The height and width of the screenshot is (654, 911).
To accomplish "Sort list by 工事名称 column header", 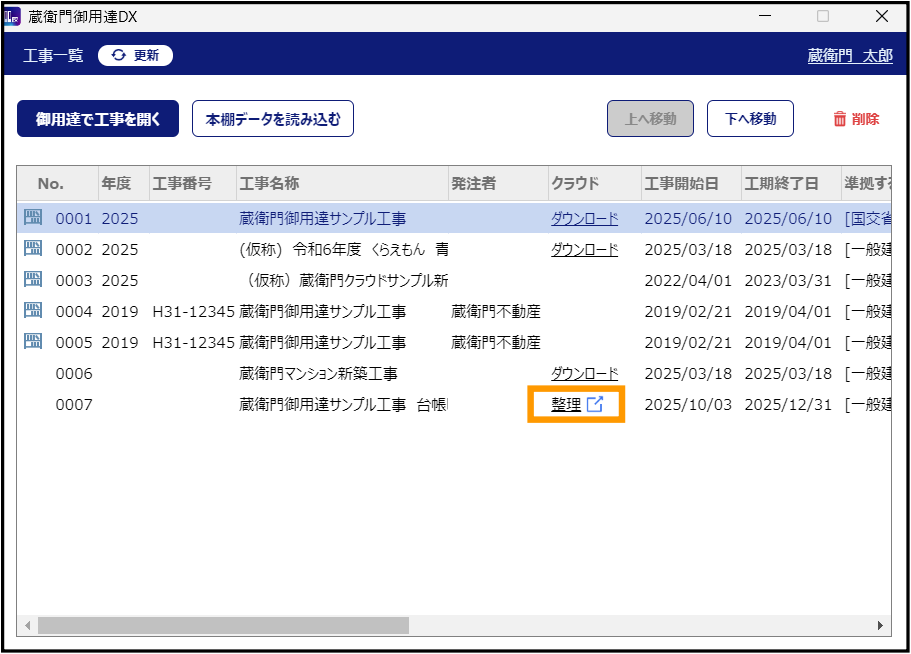I will (x=269, y=184).
